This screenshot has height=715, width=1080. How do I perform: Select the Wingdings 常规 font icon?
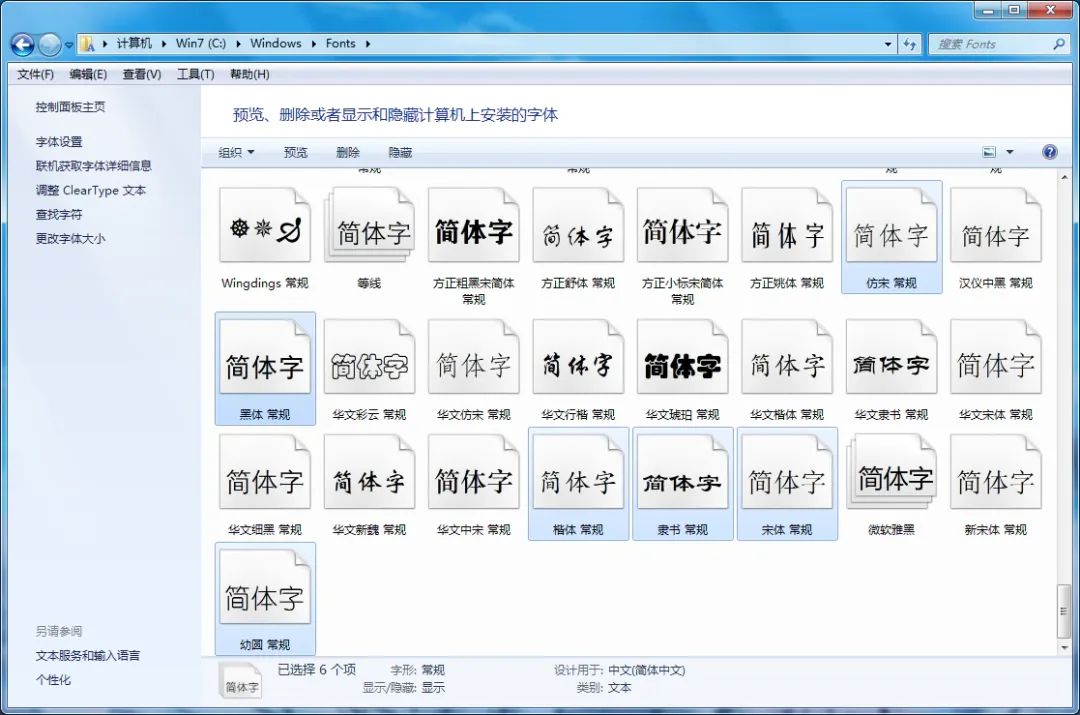tap(265, 224)
